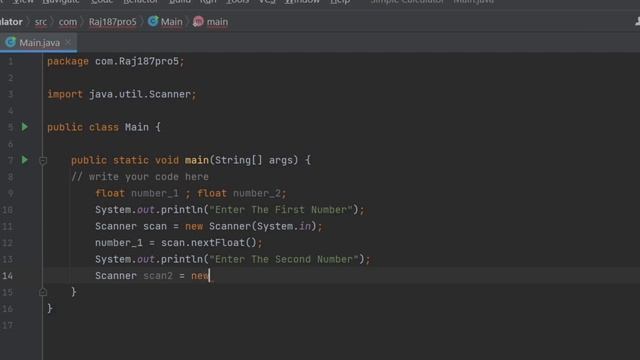
Task: Open the src breadcrumb
Action: click(x=40, y=22)
